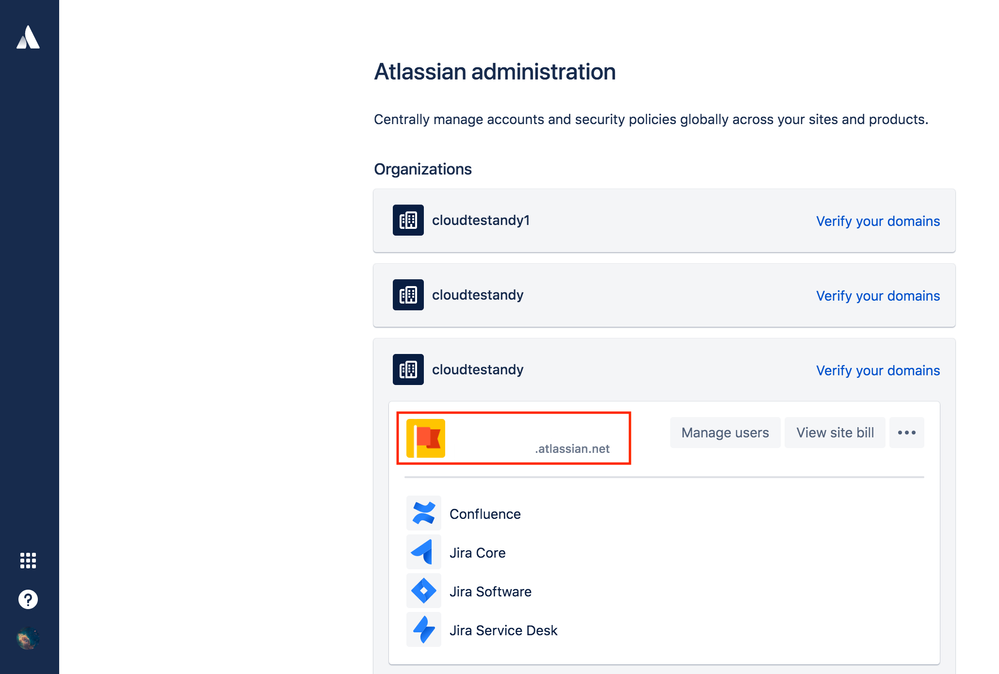This screenshot has height=674, width=999.
Task: Open the cloudtestandy1 organization
Action: 481,220
